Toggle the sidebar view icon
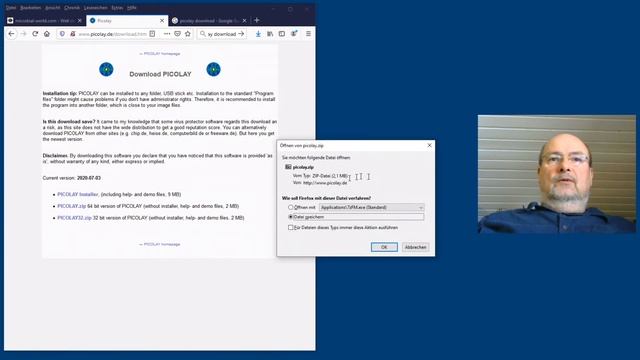This screenshot has width=640, height=360. (x=282, y=34)
